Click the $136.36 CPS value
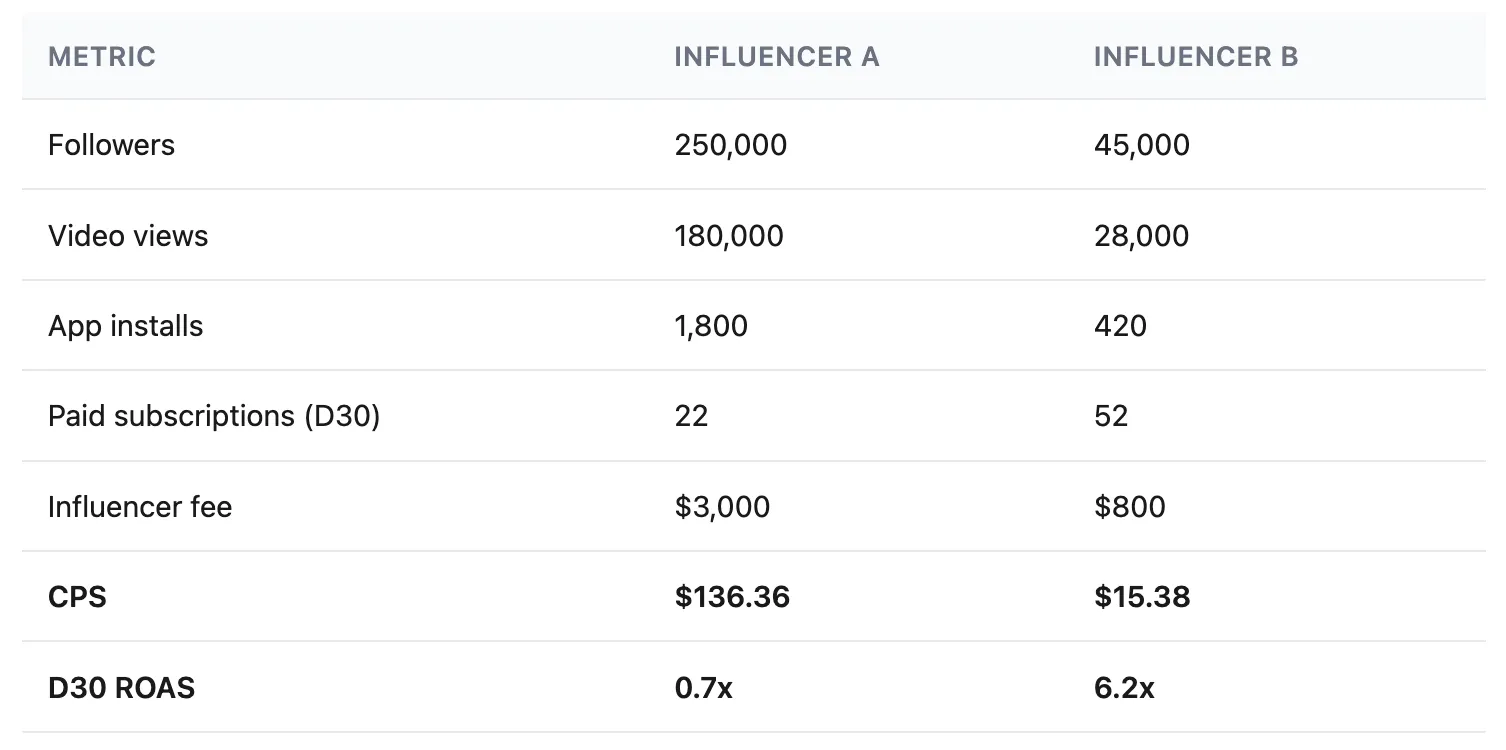This screenshot has width=1506, height=750. (732, 597)
